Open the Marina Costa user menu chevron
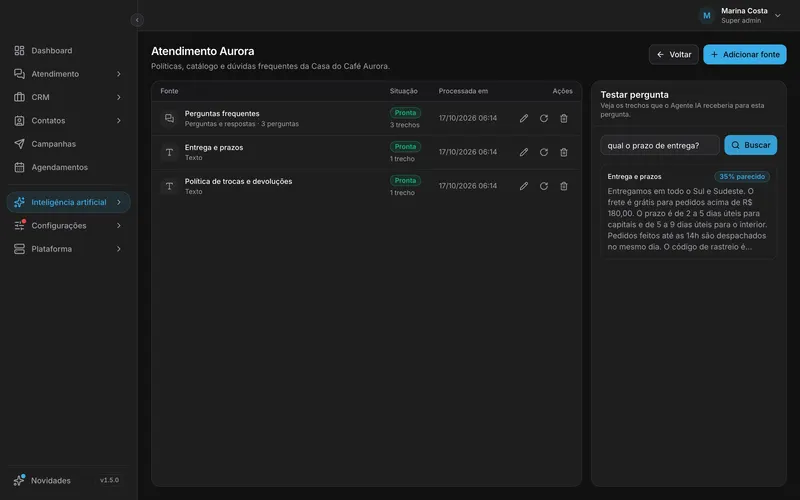The image size is (800, 500). 778,15
